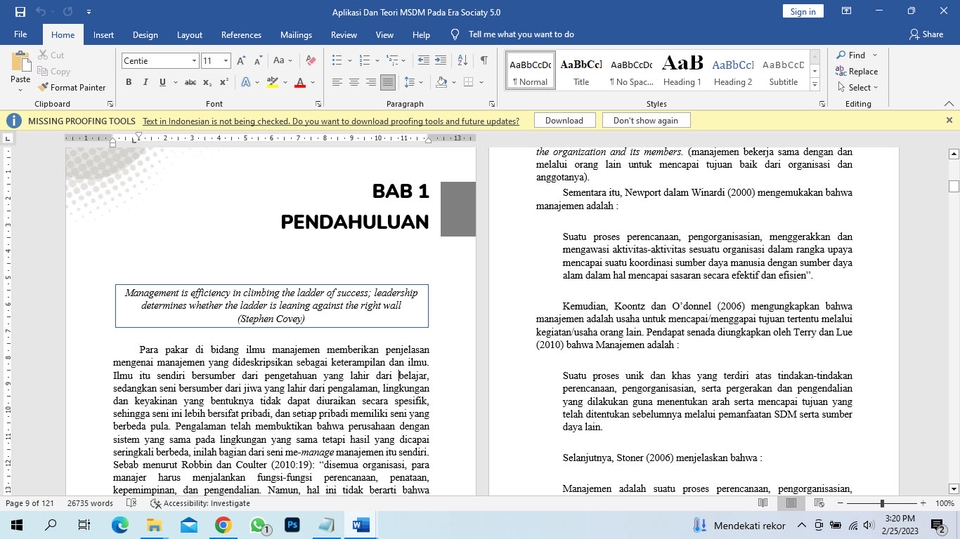Click the Don't show again button

tap(646, 121)
